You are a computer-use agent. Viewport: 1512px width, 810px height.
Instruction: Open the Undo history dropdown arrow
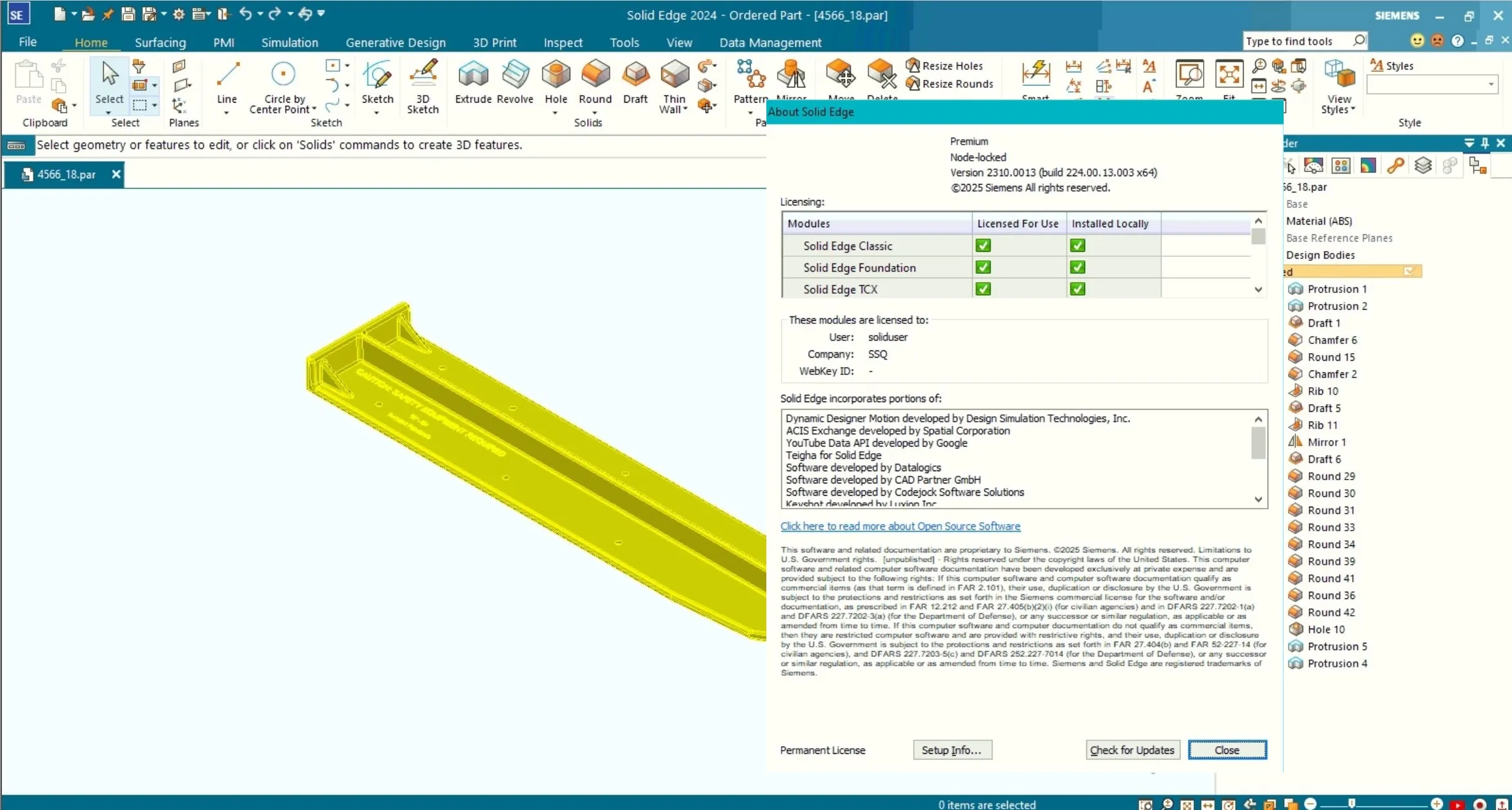click(x=260, y=14)
